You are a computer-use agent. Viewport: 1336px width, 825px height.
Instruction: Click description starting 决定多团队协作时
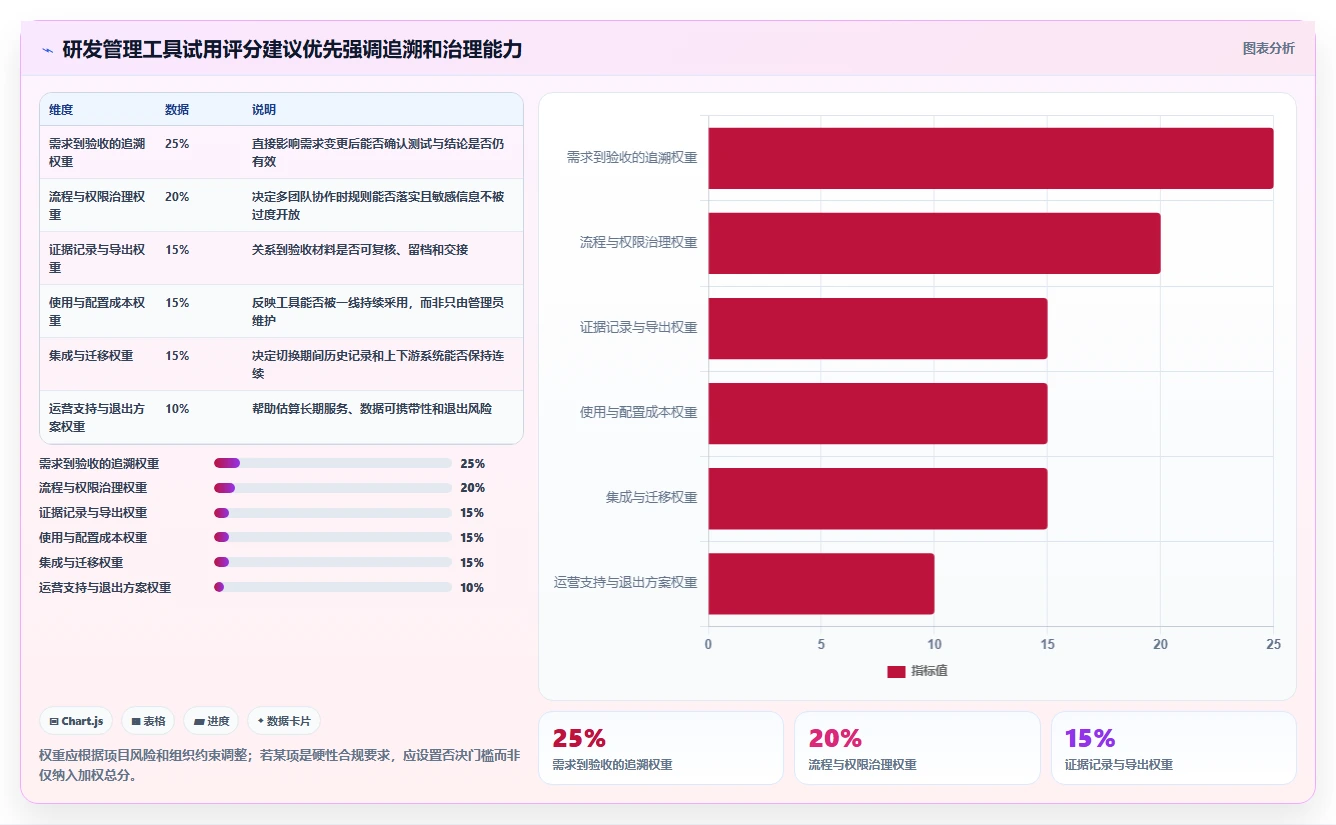378,206
